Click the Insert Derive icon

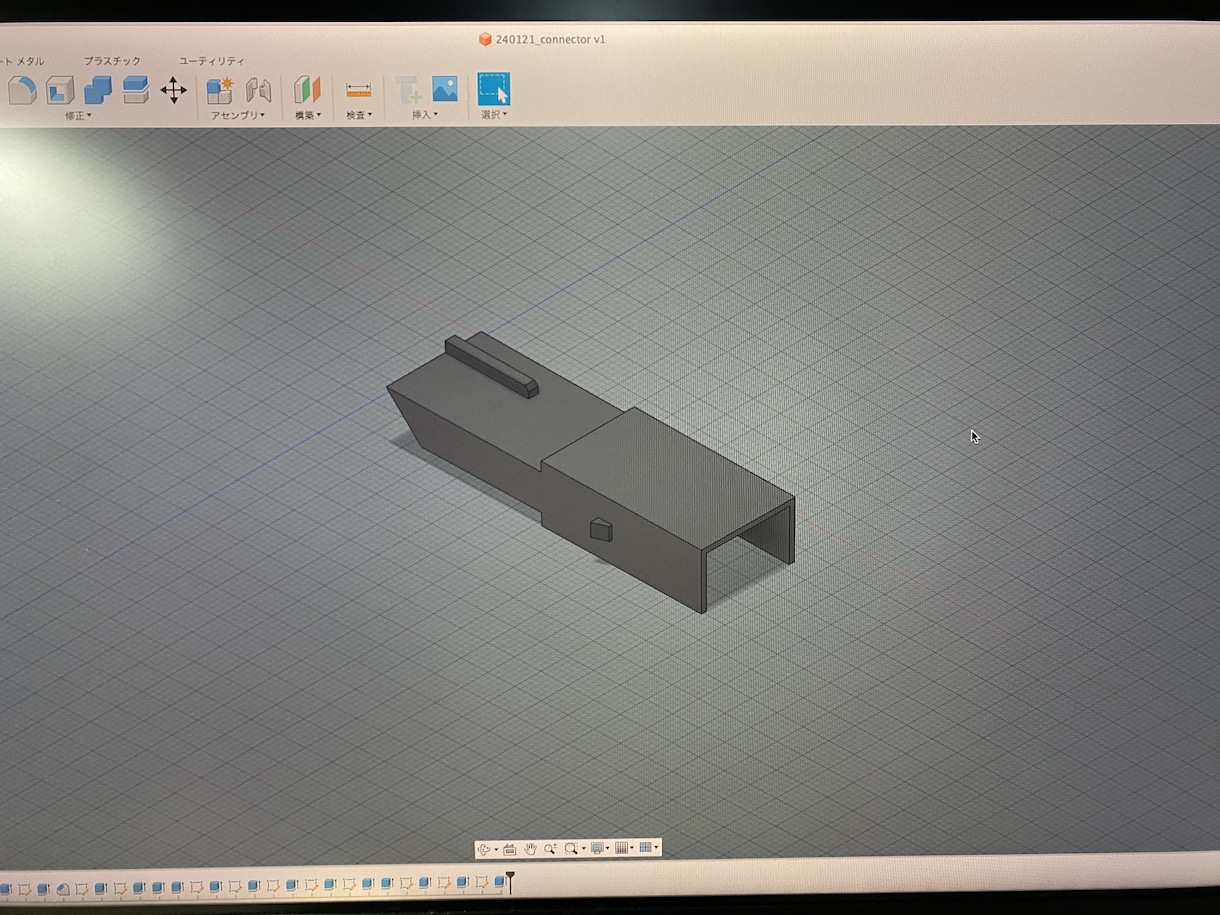(408, 90)
